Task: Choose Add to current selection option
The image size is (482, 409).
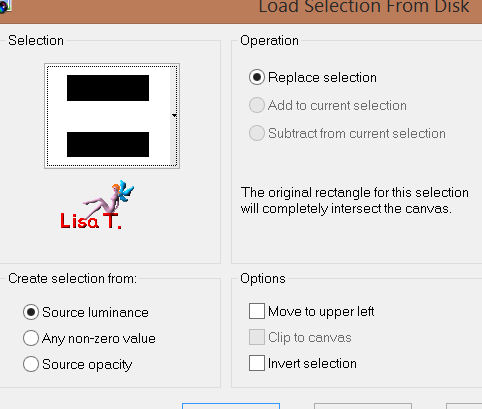Action: 257,105
